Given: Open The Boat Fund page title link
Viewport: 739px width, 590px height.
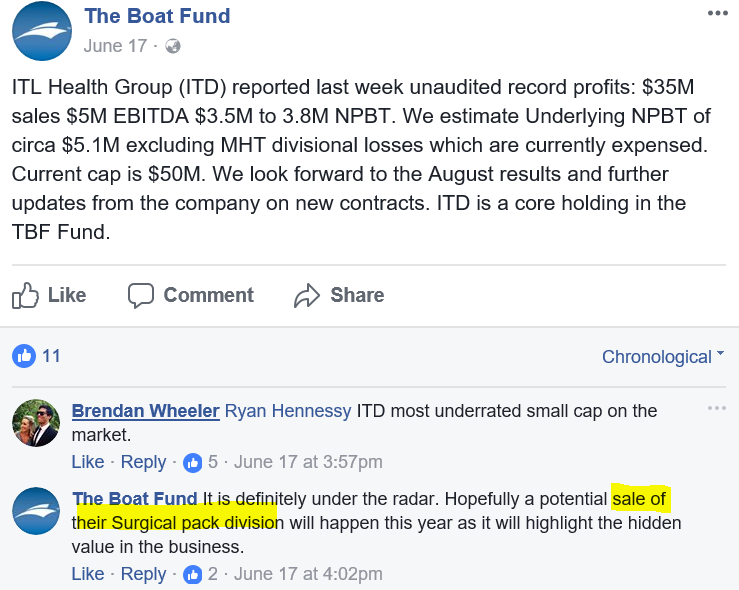Looking at the screenshot, I should pyautogui.click(x=157, y=16).
